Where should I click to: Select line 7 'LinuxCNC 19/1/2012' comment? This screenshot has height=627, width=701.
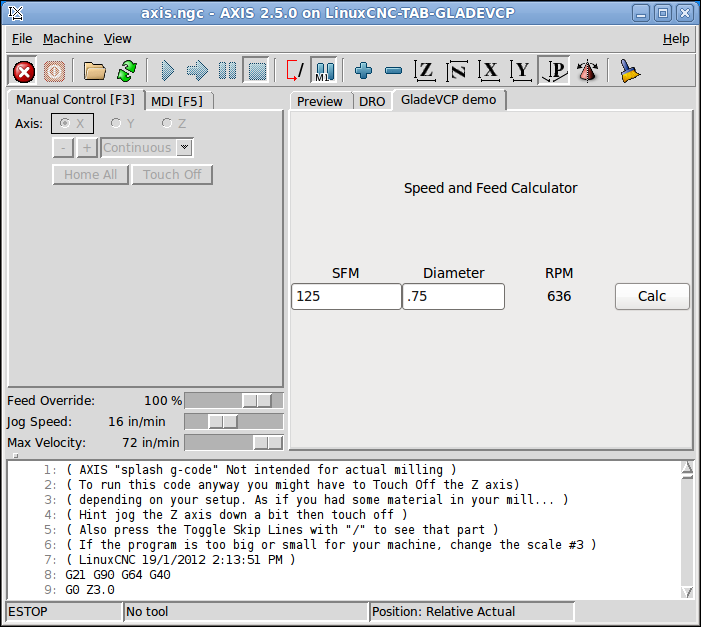click(x=181, y=559)
